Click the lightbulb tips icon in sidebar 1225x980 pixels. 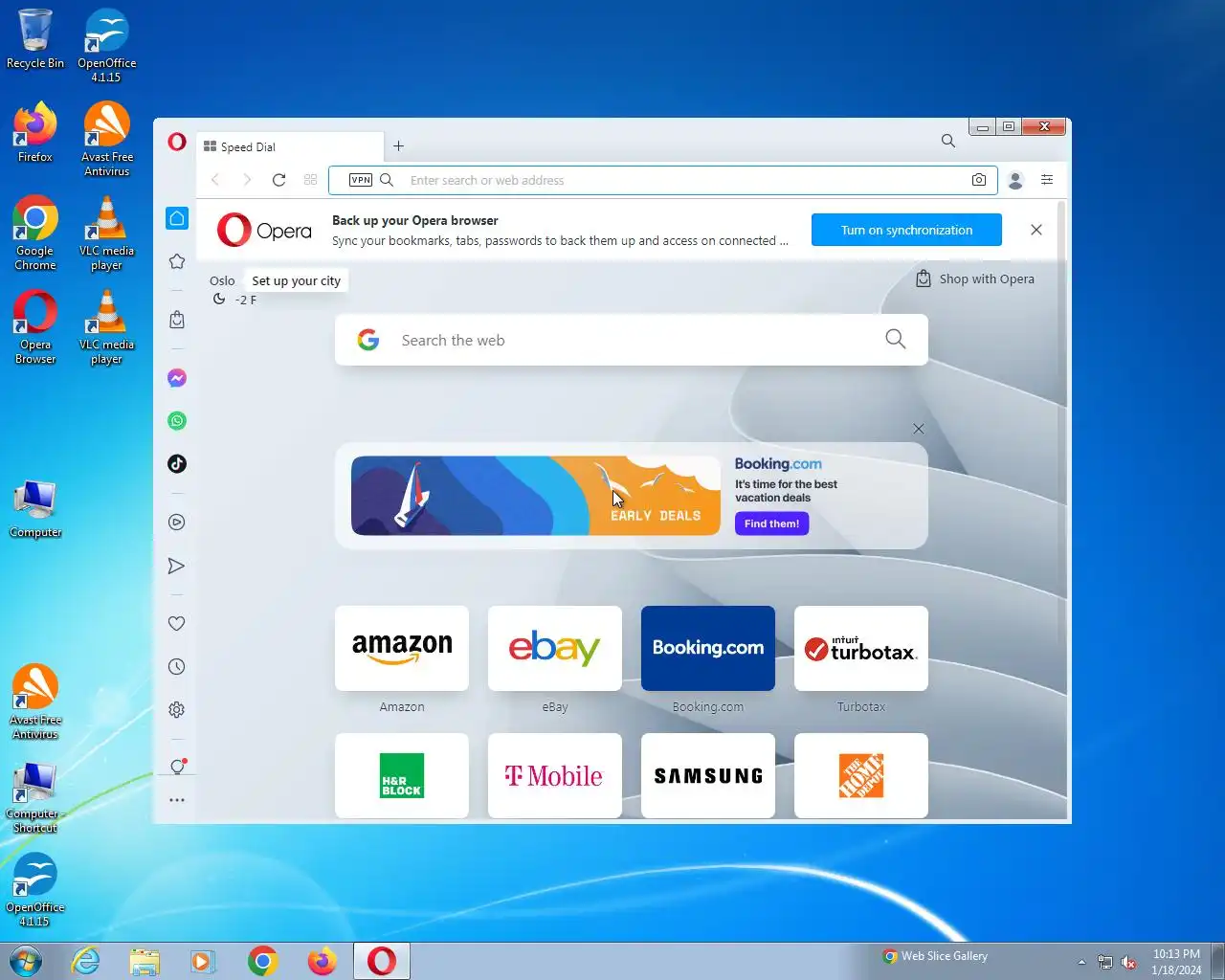(177, 767)
